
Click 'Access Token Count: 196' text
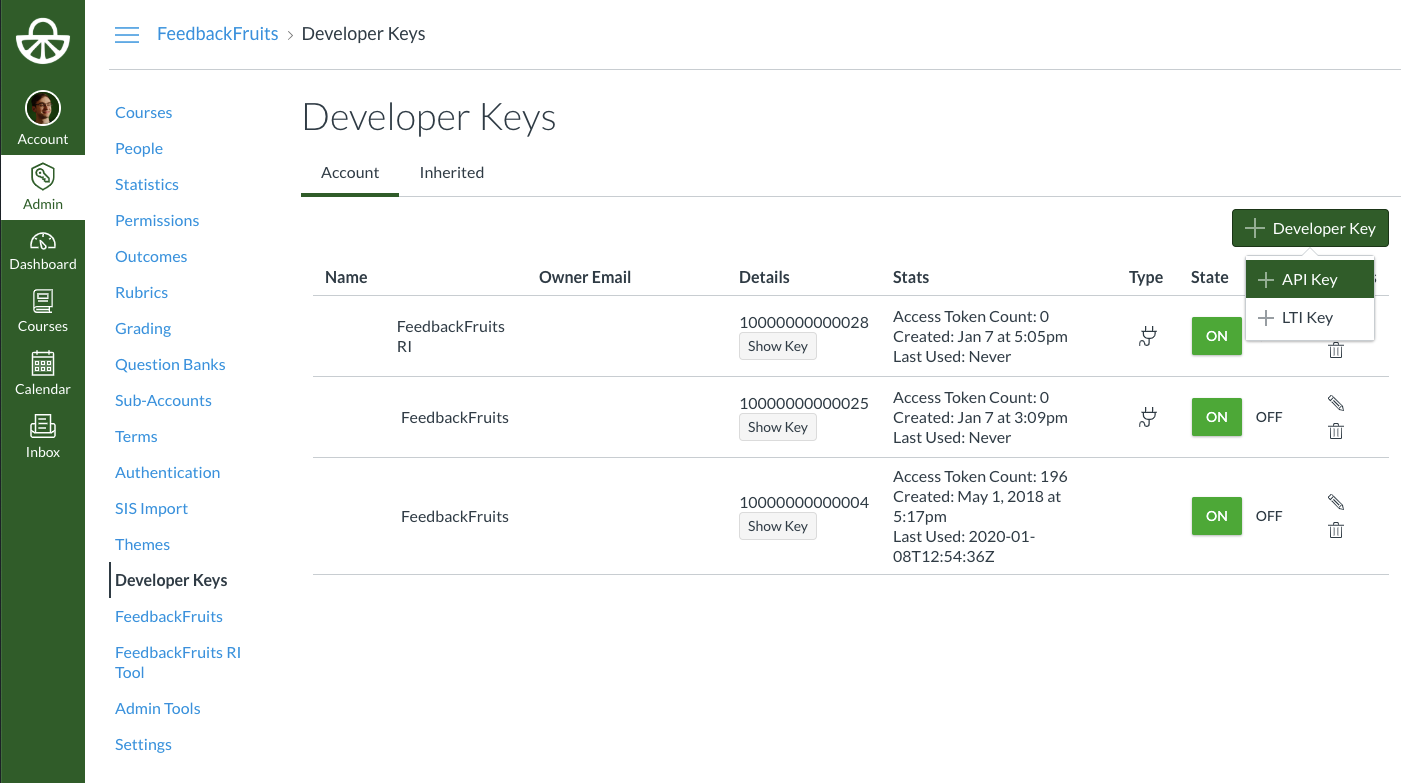(x=980, y=476)
